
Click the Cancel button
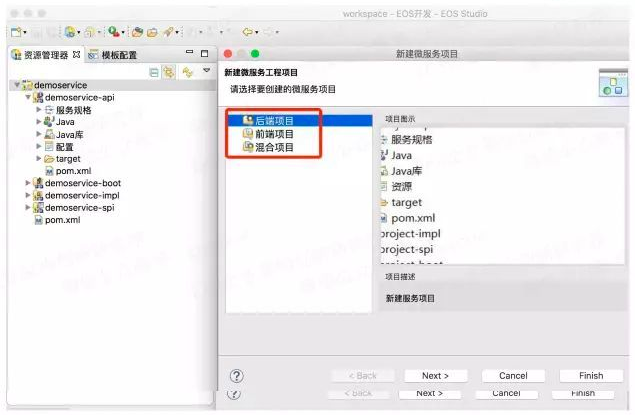click(513, 376)
